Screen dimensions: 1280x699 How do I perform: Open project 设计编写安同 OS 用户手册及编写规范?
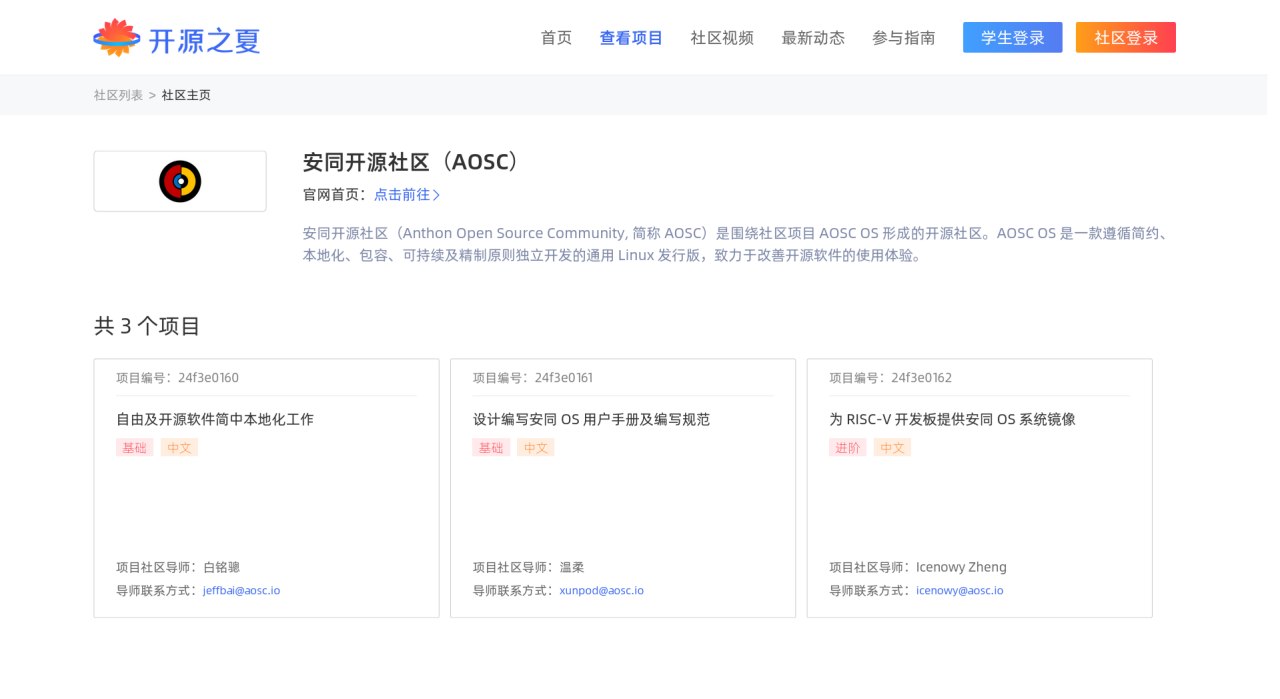point(591,419)
